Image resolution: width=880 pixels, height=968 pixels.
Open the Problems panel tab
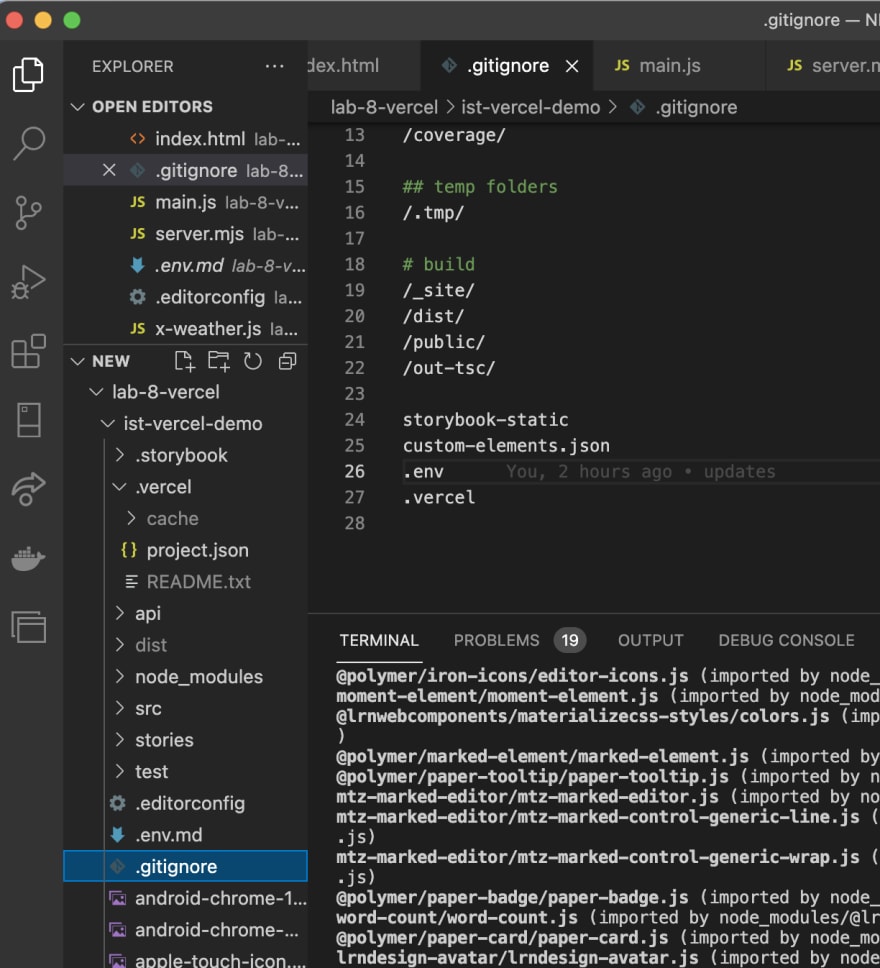click(x=497, y=640)
